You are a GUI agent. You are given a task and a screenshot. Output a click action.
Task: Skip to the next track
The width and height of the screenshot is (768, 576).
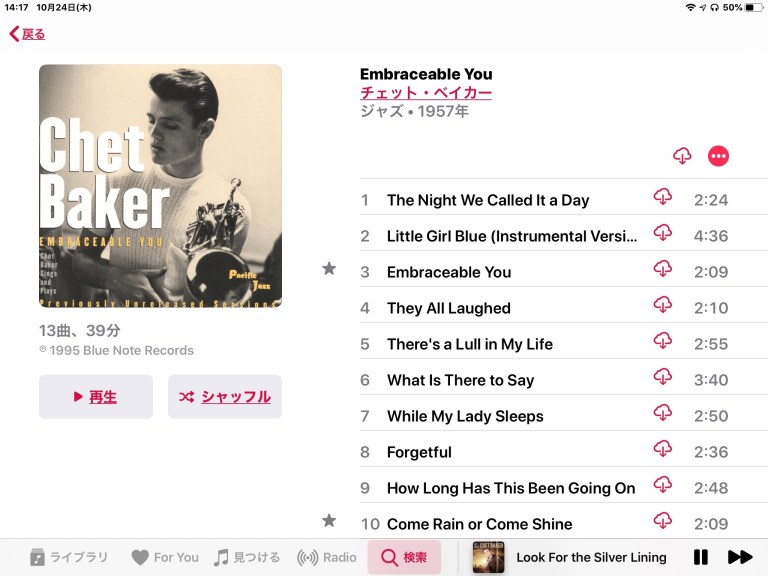[x=740, y=557]
